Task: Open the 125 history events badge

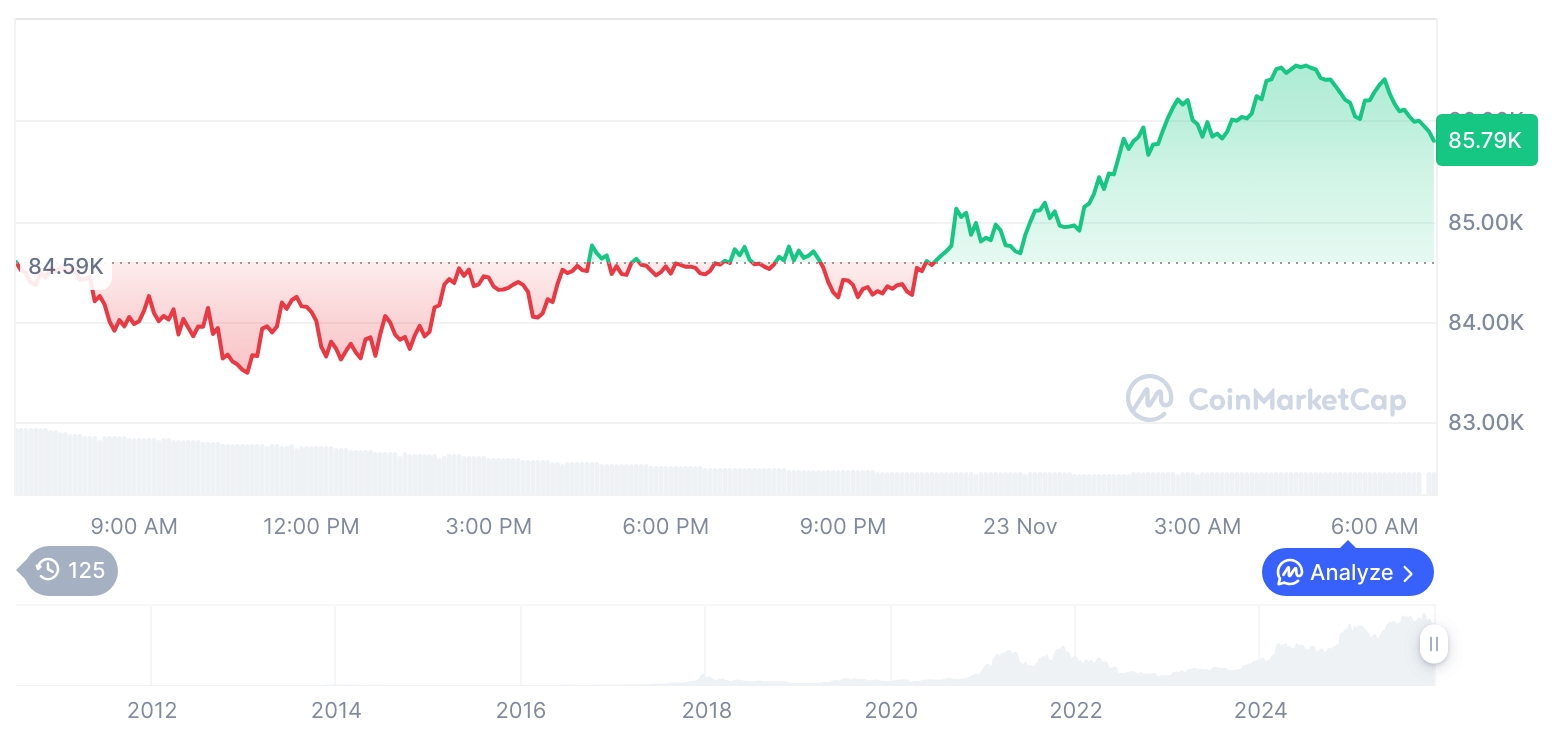Action: click(70, 571)
